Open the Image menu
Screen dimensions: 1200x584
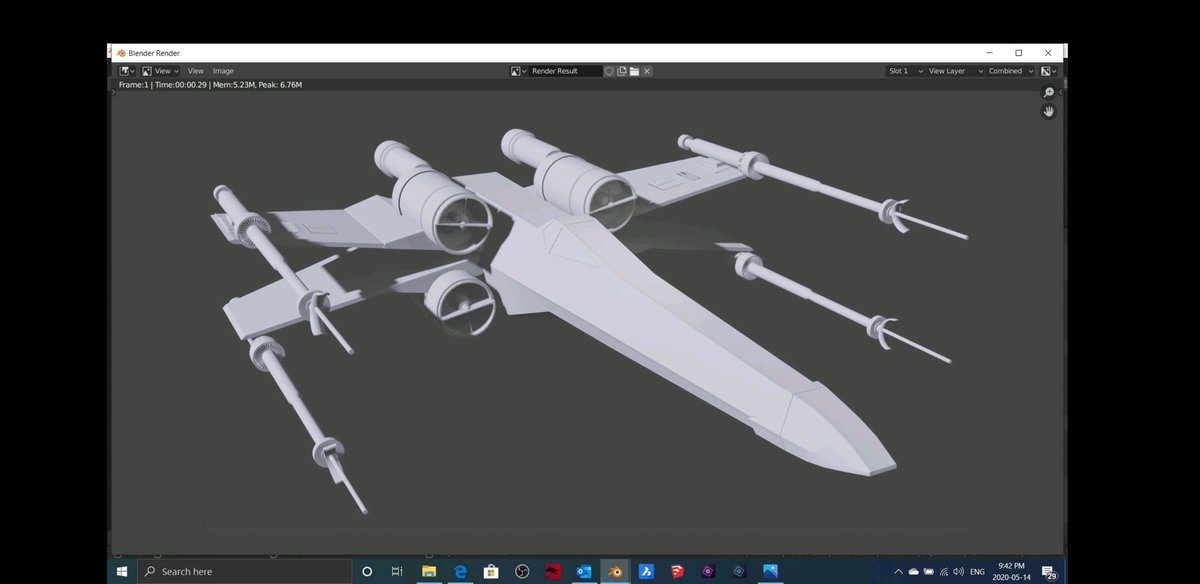[x=223, y=71]
